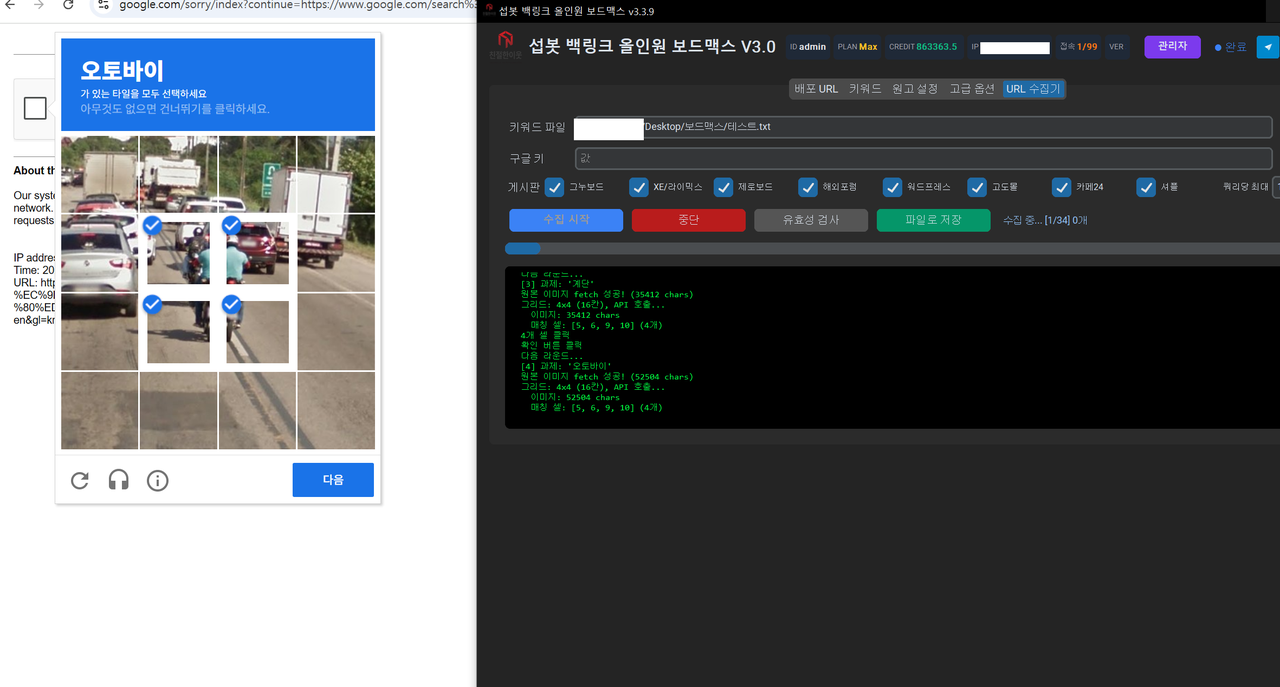Click the 수집 중... [1/34] 0개 status text
Image resolution: width=1280 pixels, height=687 pixels.
[1045, 220]
